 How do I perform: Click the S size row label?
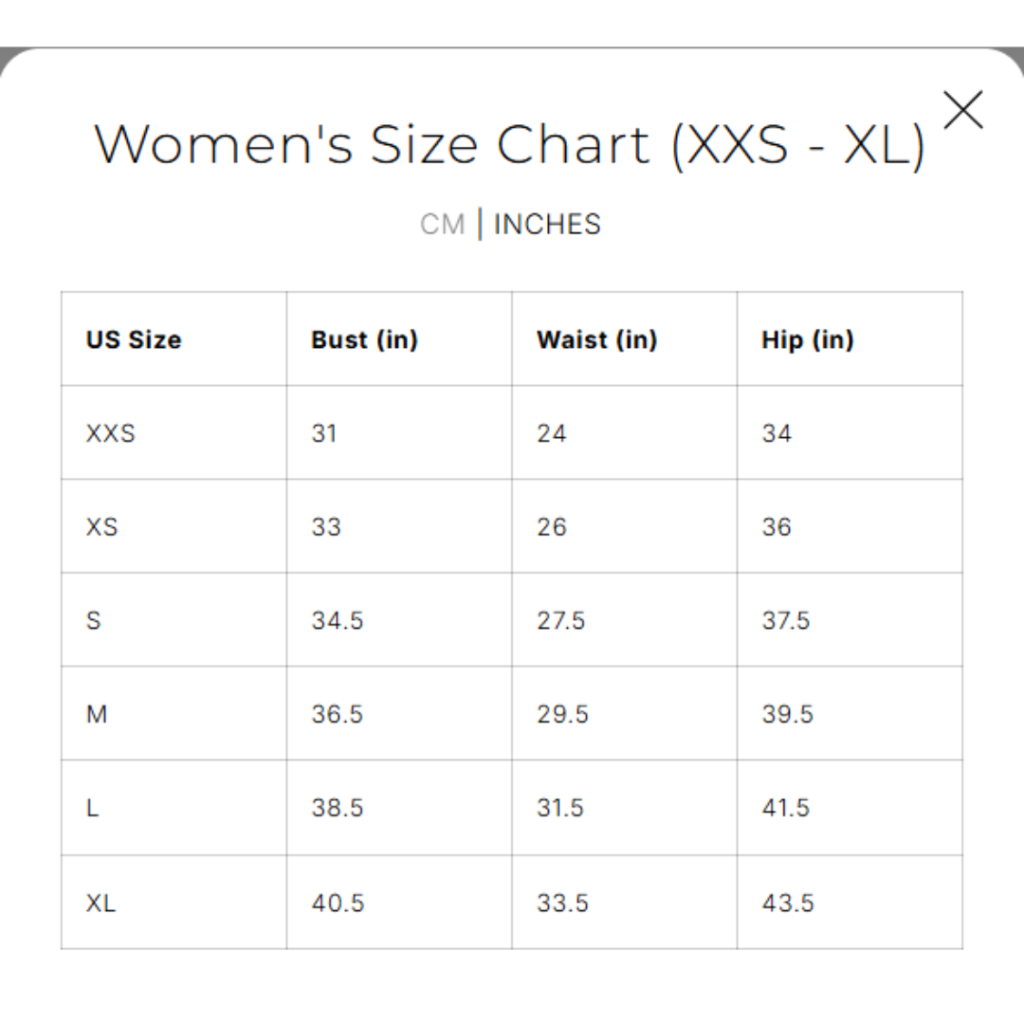[x=94, y=621]
